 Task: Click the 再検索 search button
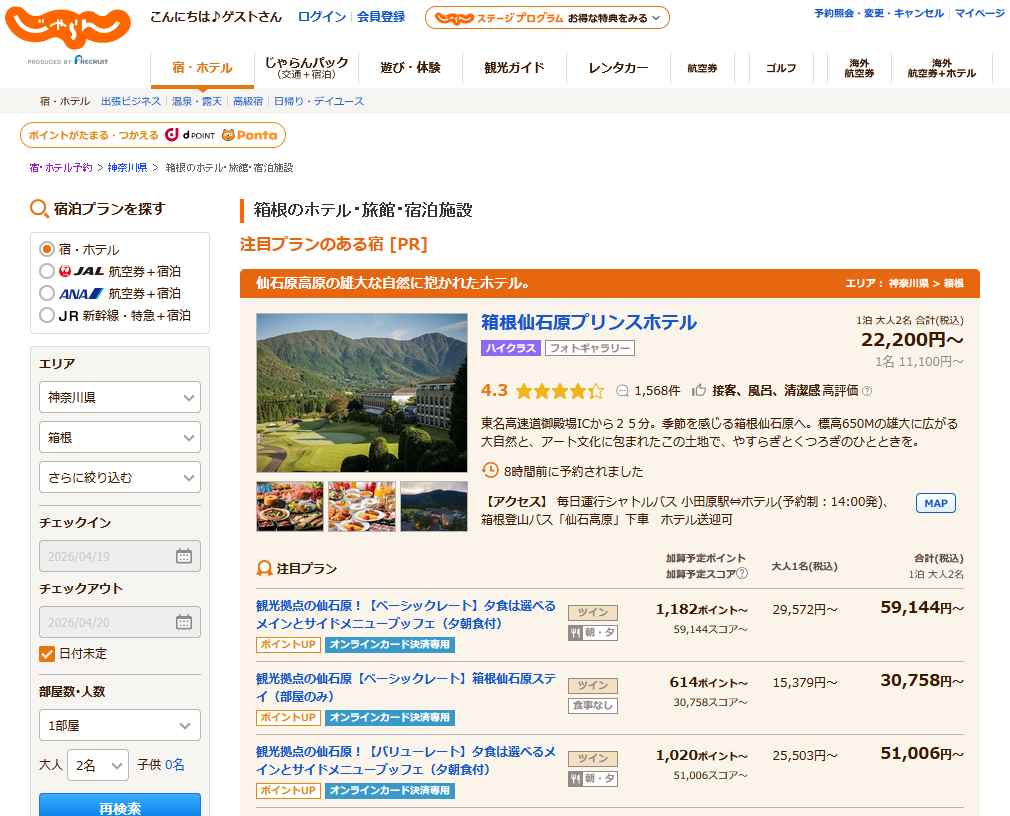click(120, 806)
